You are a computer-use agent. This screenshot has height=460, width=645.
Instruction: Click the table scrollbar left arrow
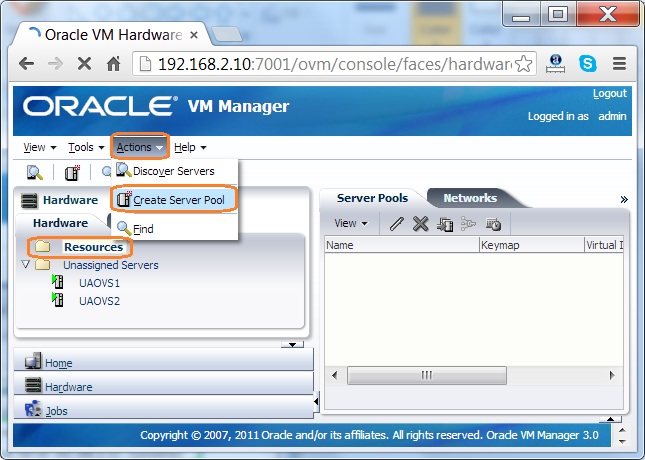pyautogui.click(x=334, y=375)
